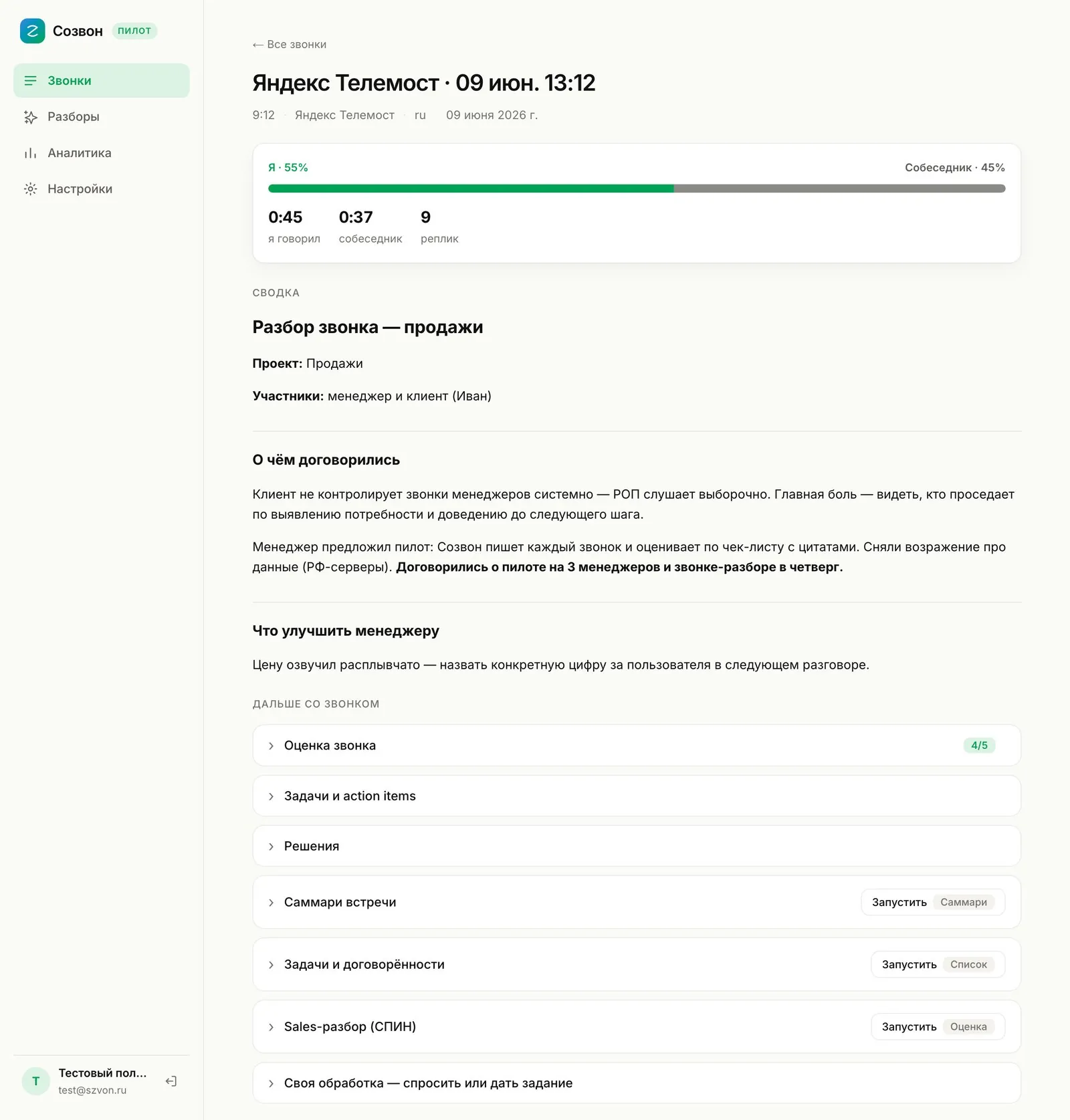Click the Разбор звонка — продажи heading
The height and width of the screenshot is (1120, 1070).
tap(368, 327)
